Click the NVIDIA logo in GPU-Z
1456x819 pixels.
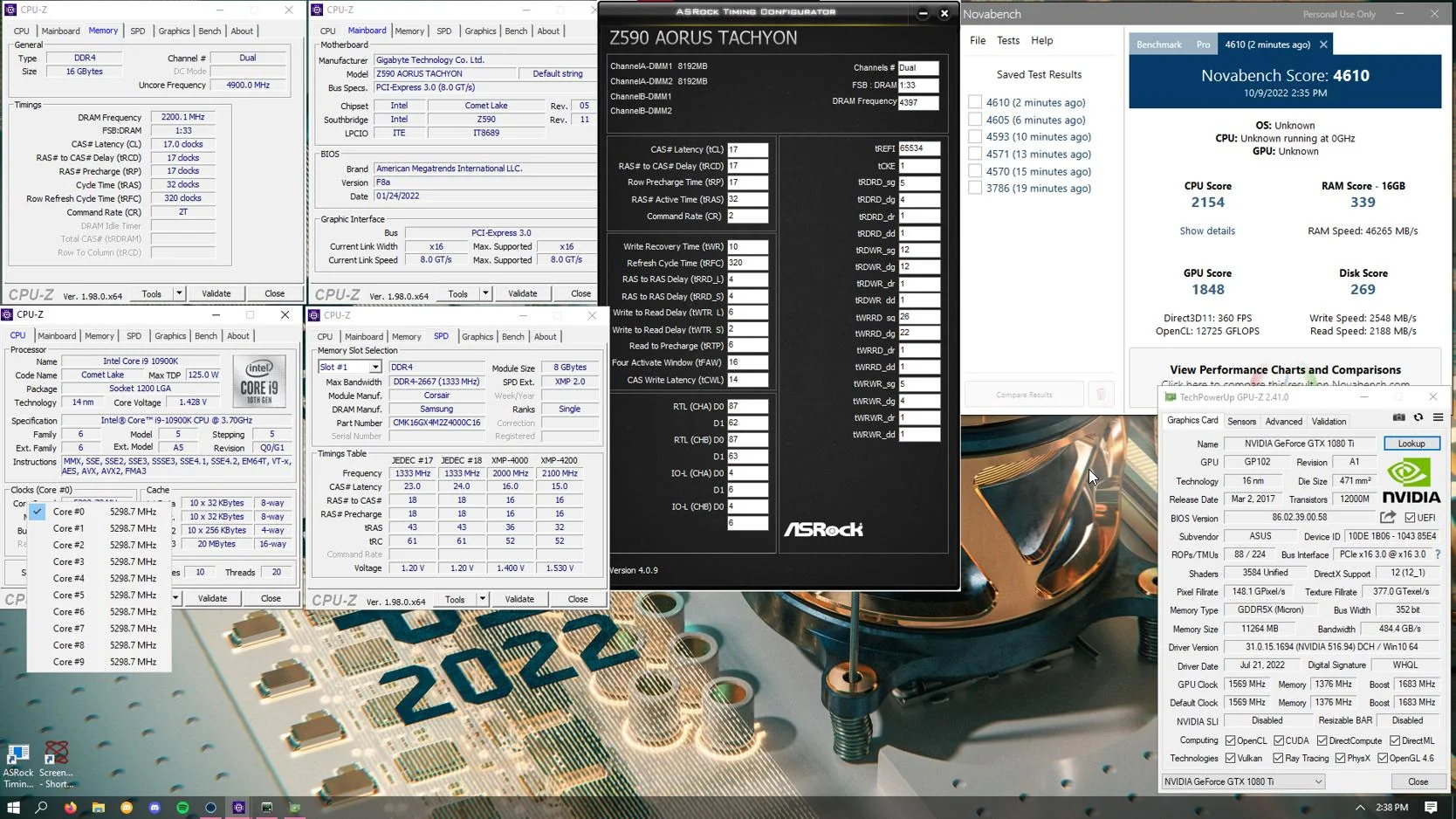(1411, 480)
